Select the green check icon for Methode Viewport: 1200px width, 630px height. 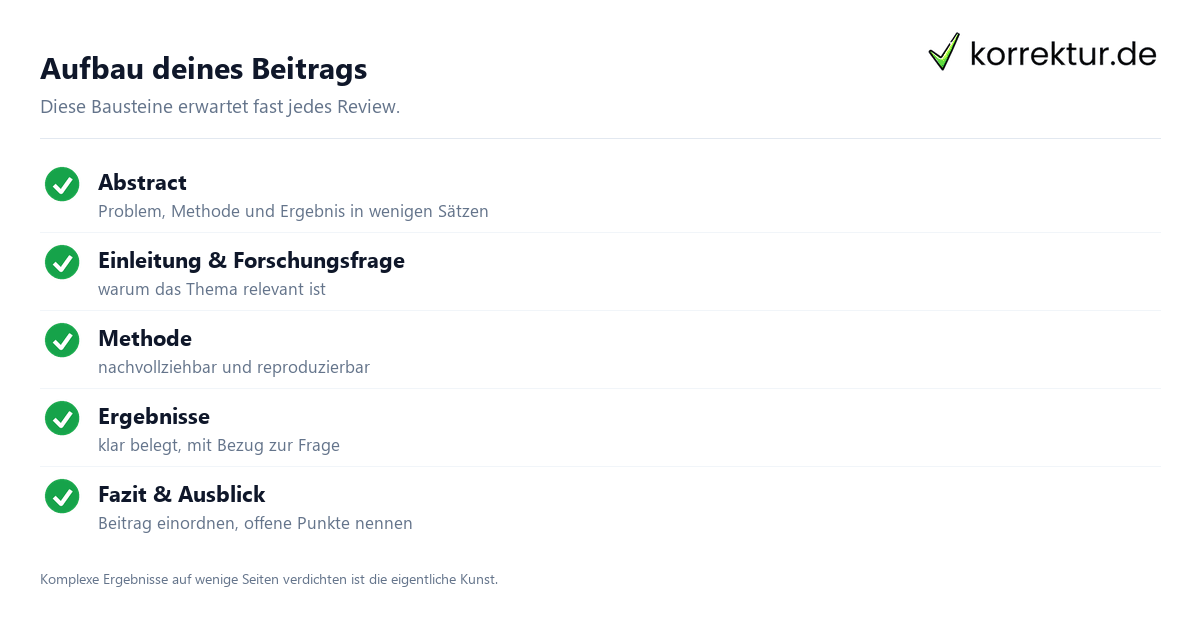click(62, 340)
